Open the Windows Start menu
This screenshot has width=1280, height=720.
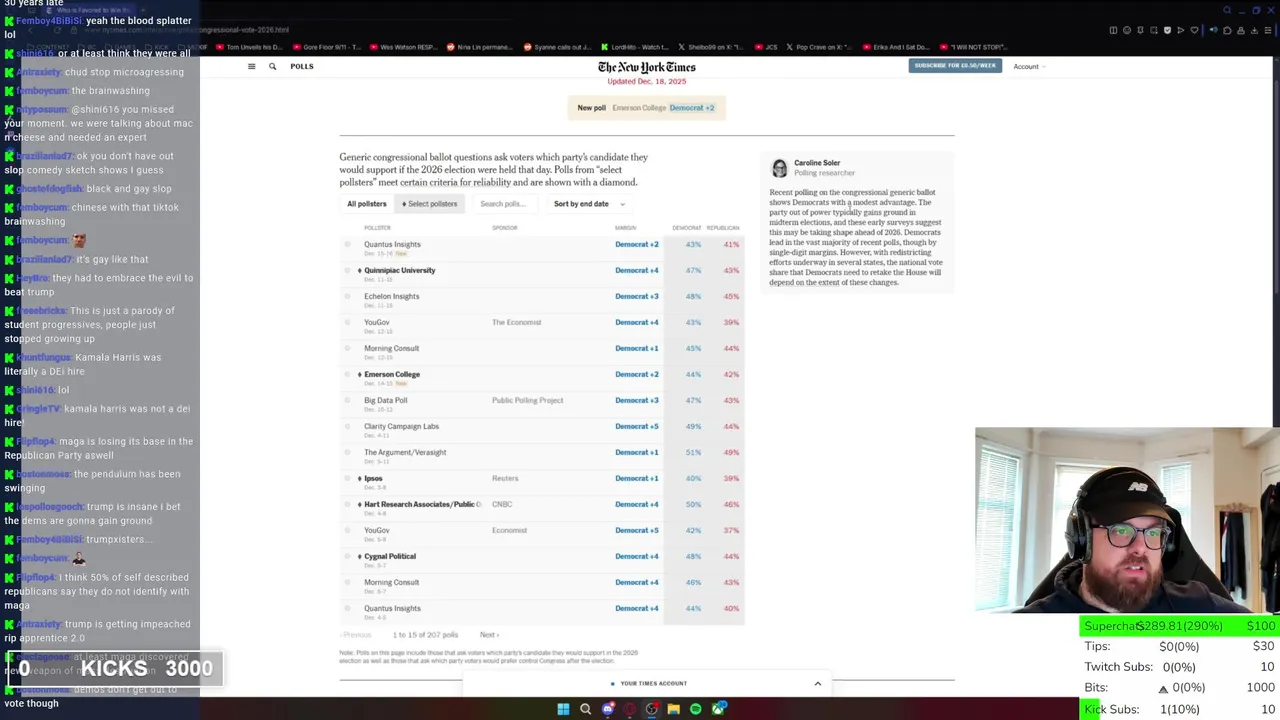[x=563, y=709]
